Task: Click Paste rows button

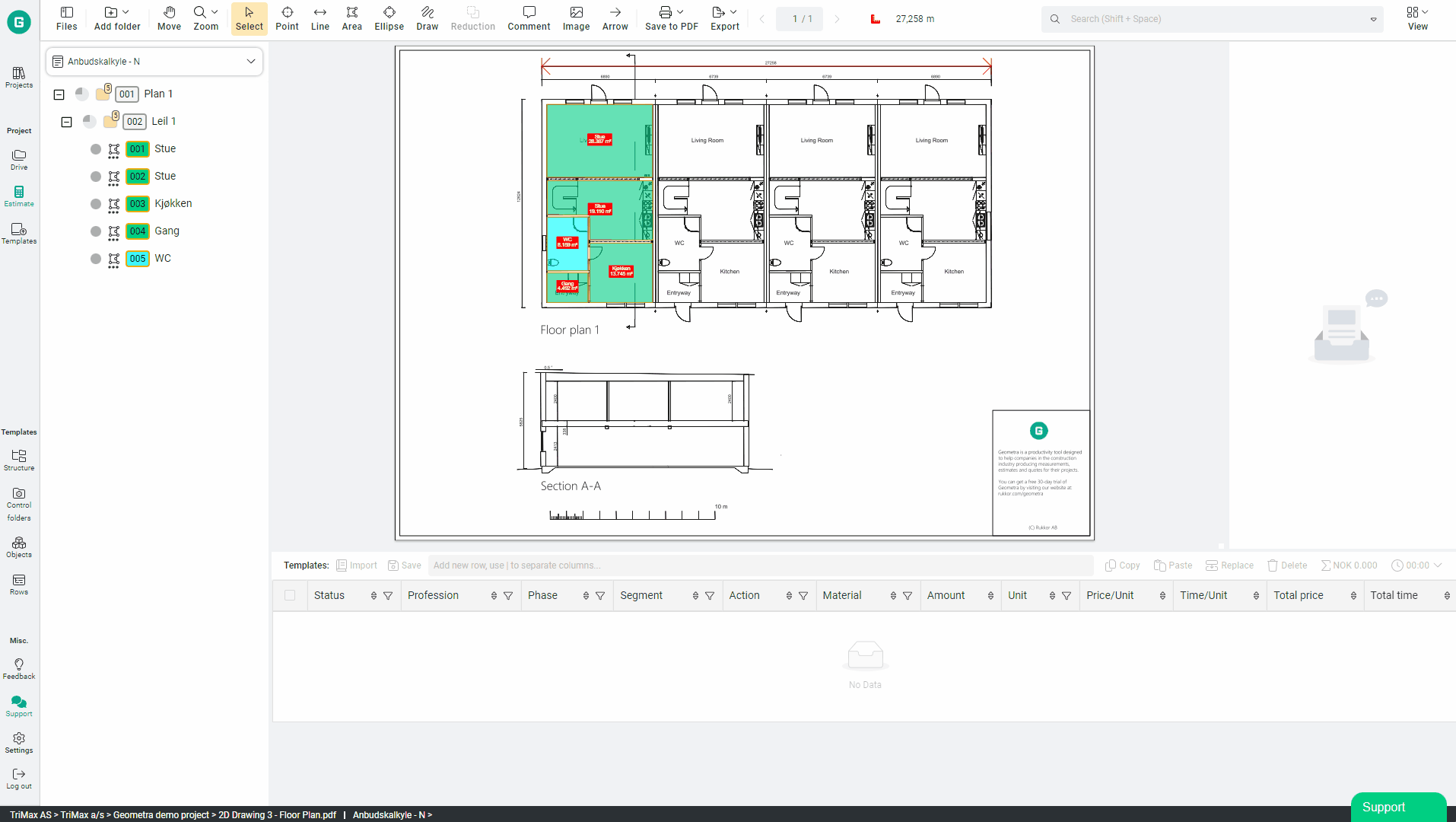Action: click(x=1173, y=566)
